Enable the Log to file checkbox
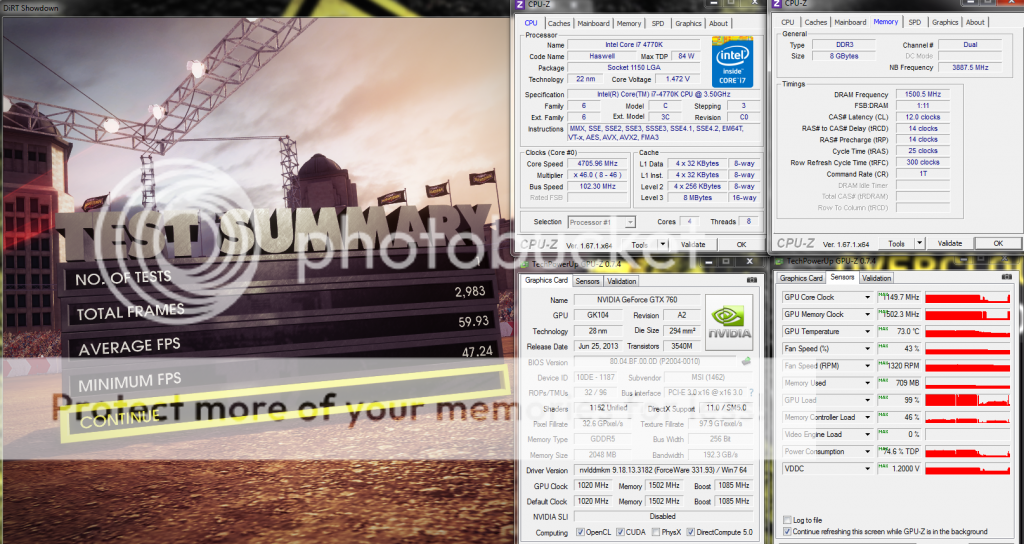 pos(785,520)
